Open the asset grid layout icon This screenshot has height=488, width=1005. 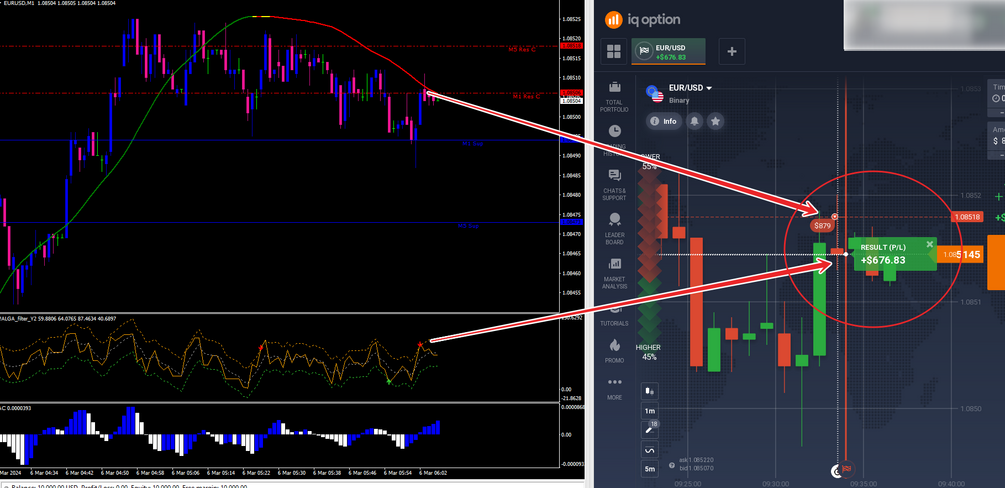614,51
